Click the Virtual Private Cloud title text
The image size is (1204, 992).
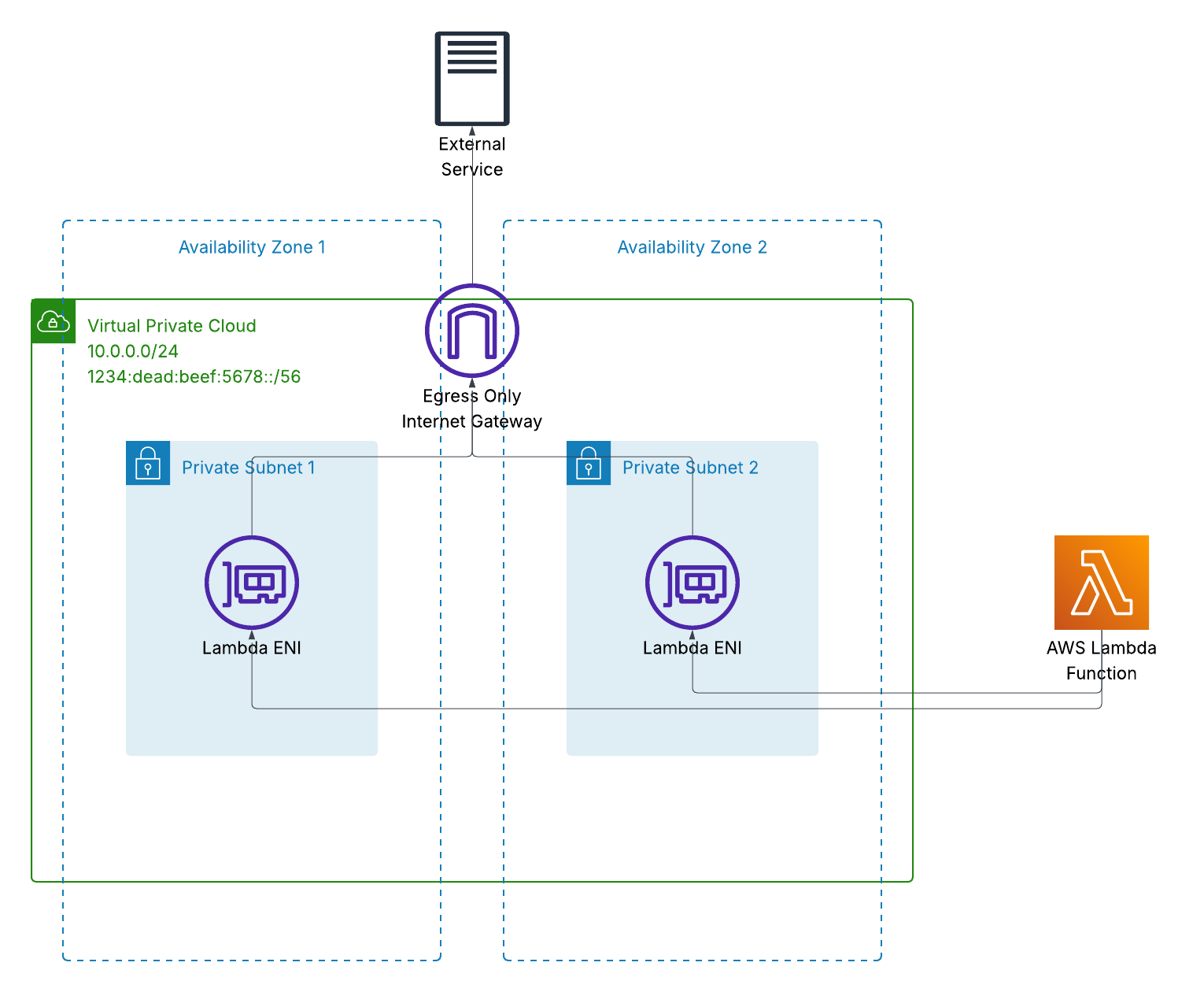pyautogui.click(x=172, y=326)
